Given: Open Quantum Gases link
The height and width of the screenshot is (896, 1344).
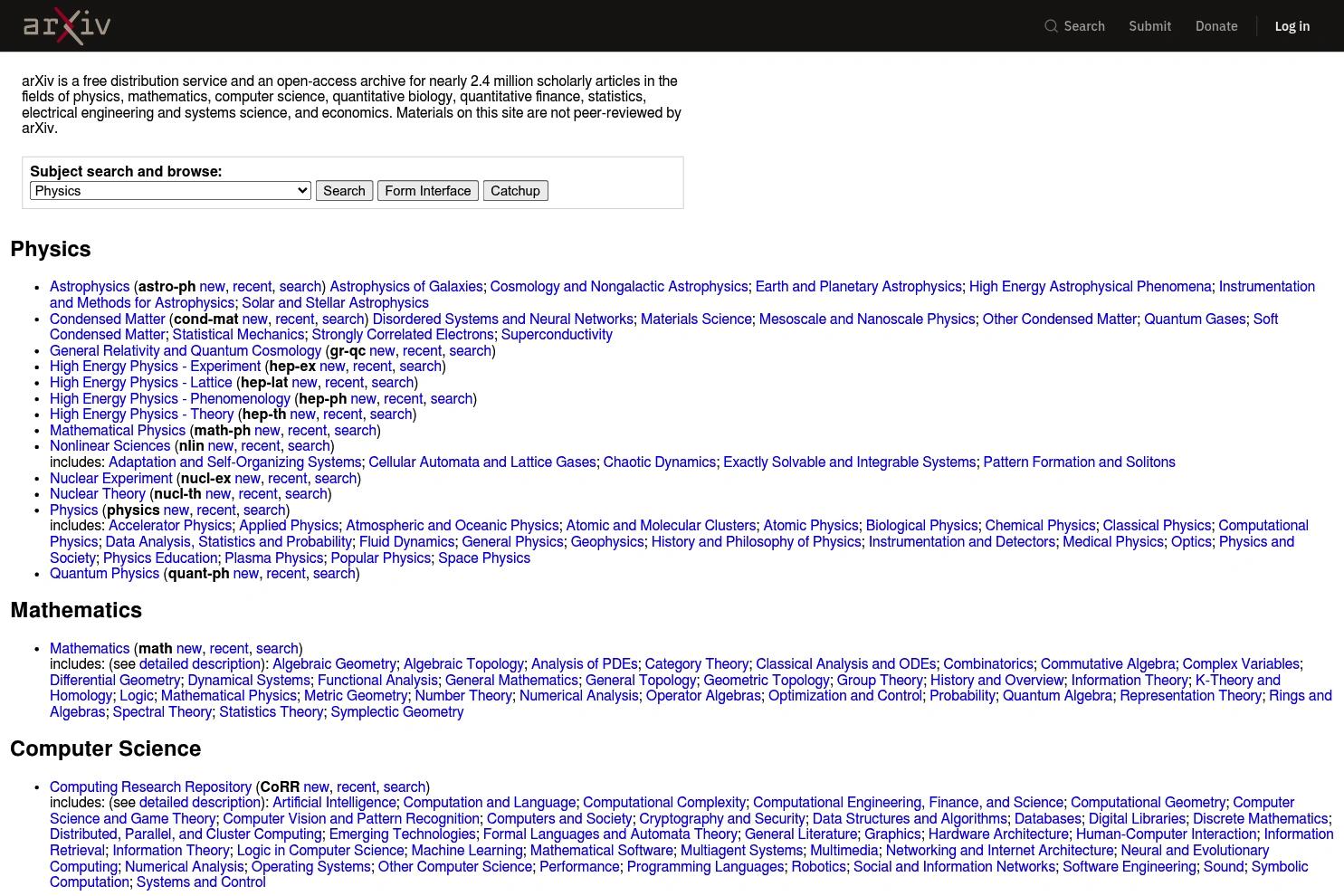Looking at the screenshot, I should (x=1195, y=319).
